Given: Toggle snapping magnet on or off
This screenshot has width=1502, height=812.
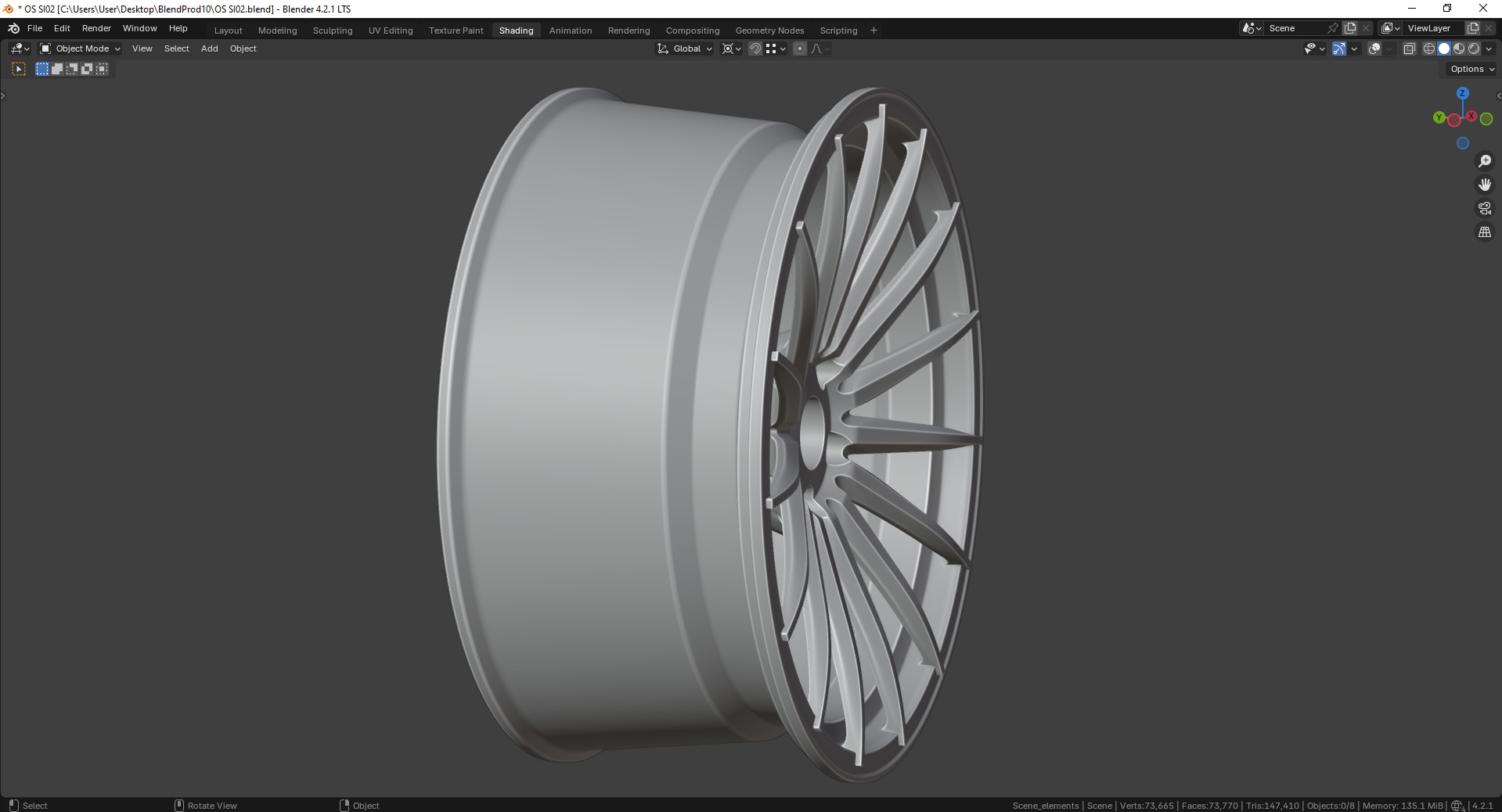Looking at the screenshot, I should click(755, 49).
